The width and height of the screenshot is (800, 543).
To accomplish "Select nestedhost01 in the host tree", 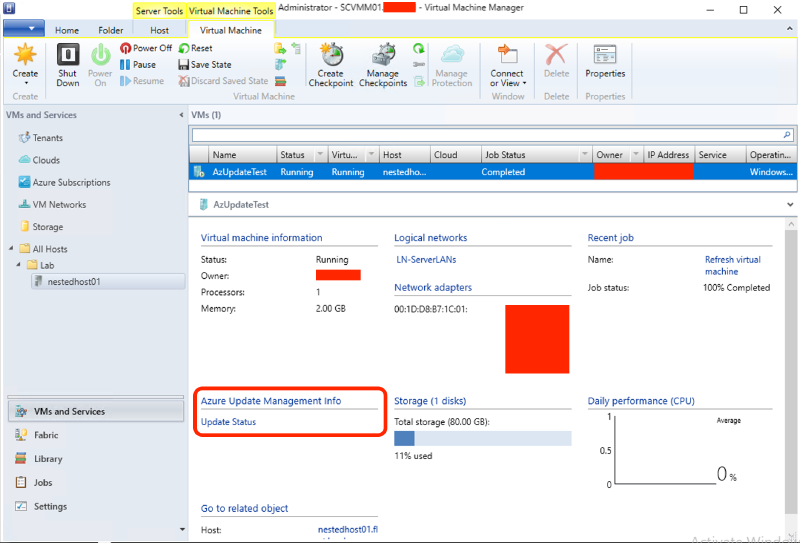I will point(73,282).
